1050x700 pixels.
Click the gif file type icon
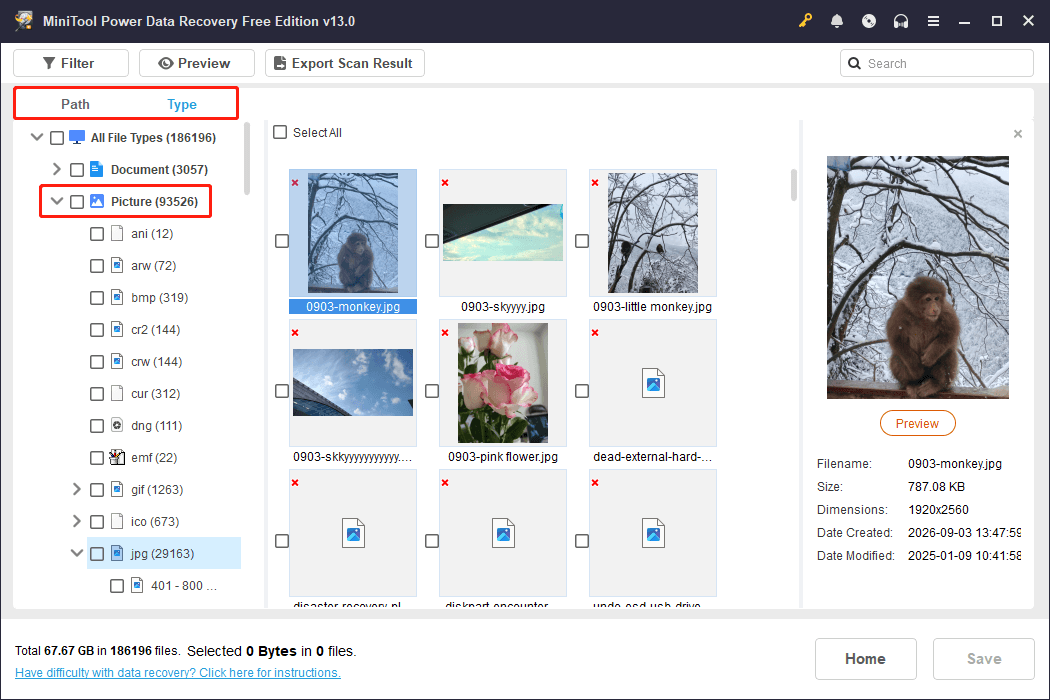[117, 489]
